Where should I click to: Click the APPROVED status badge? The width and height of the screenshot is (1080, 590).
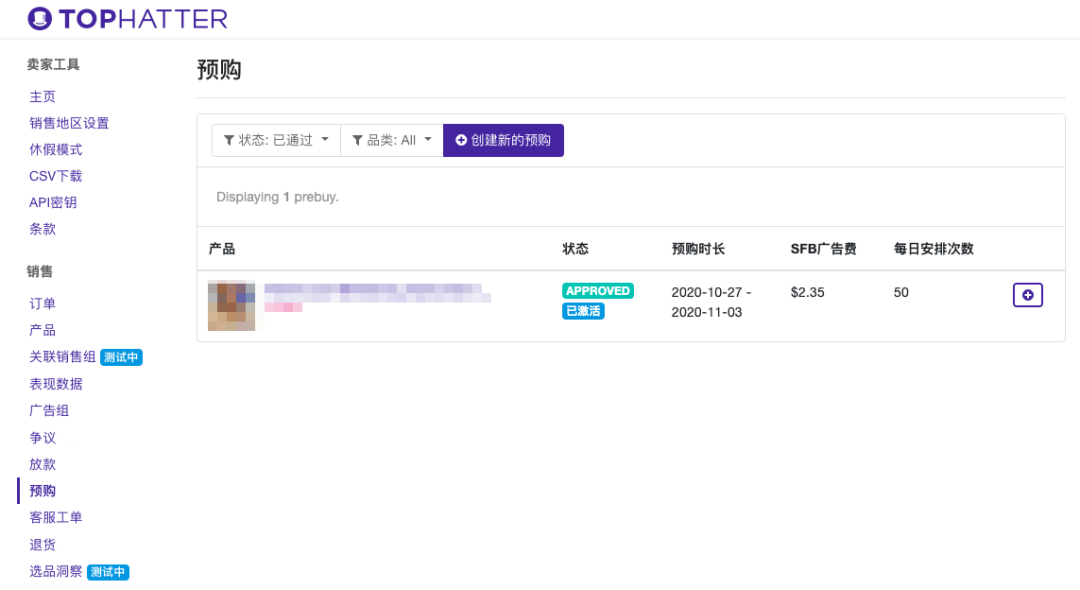coord(598,291)
